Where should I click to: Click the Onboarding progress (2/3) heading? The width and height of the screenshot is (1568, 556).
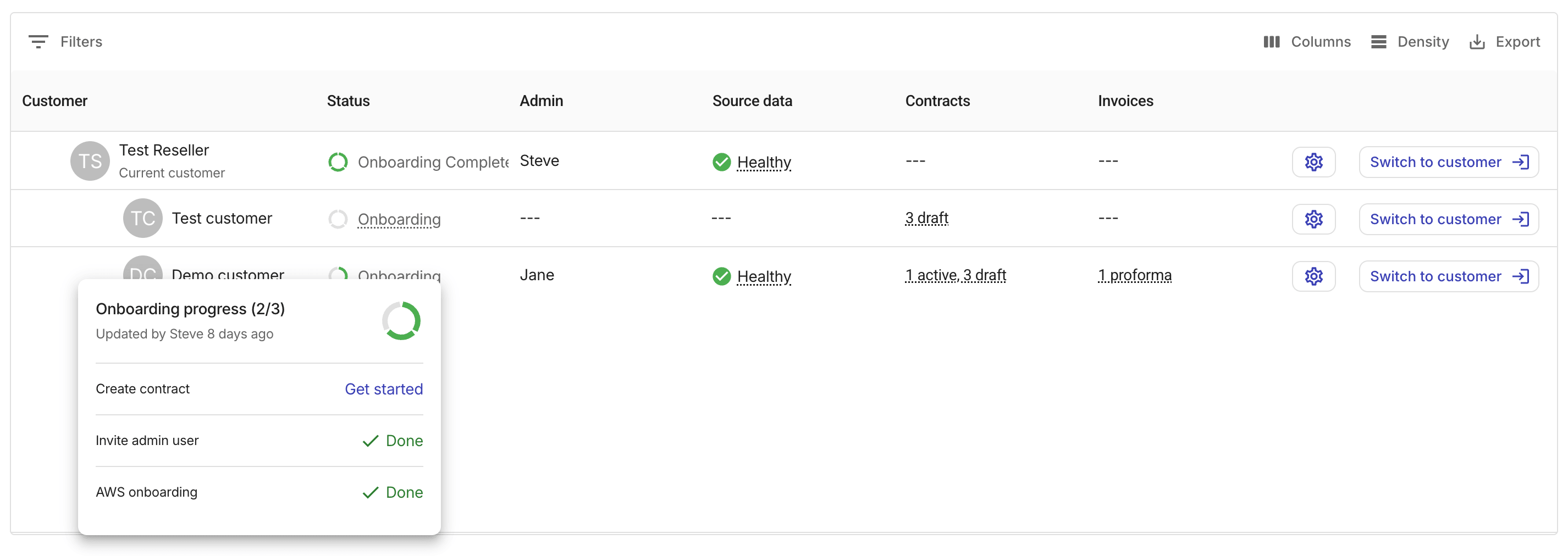tap(190, 309)
